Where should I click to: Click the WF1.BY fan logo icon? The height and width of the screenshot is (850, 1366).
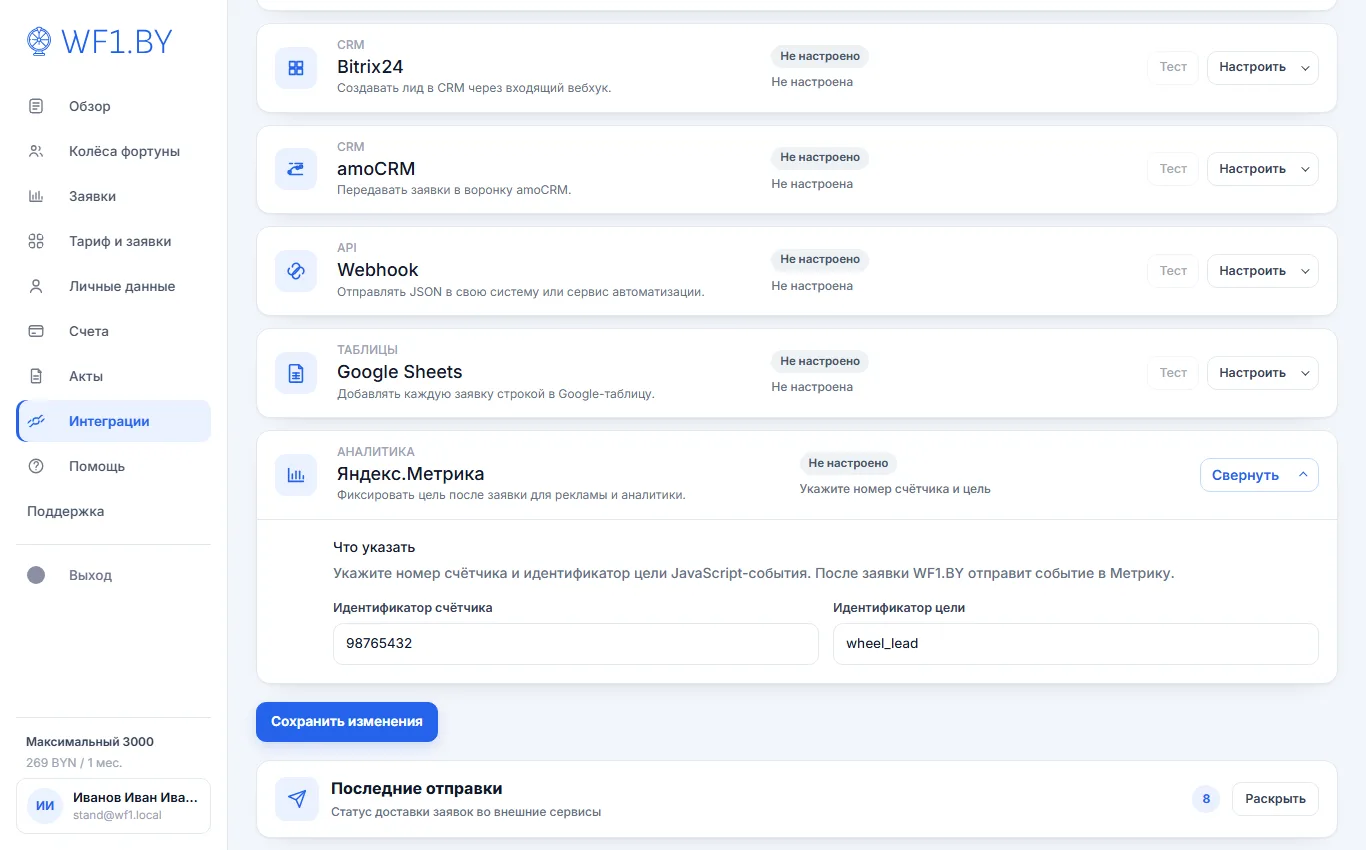(39, 40)
